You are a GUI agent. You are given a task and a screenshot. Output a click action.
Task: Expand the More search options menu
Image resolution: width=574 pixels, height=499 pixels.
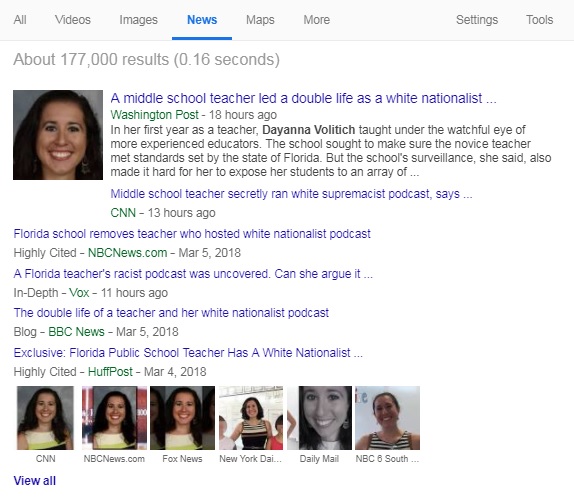click(316, 20)
